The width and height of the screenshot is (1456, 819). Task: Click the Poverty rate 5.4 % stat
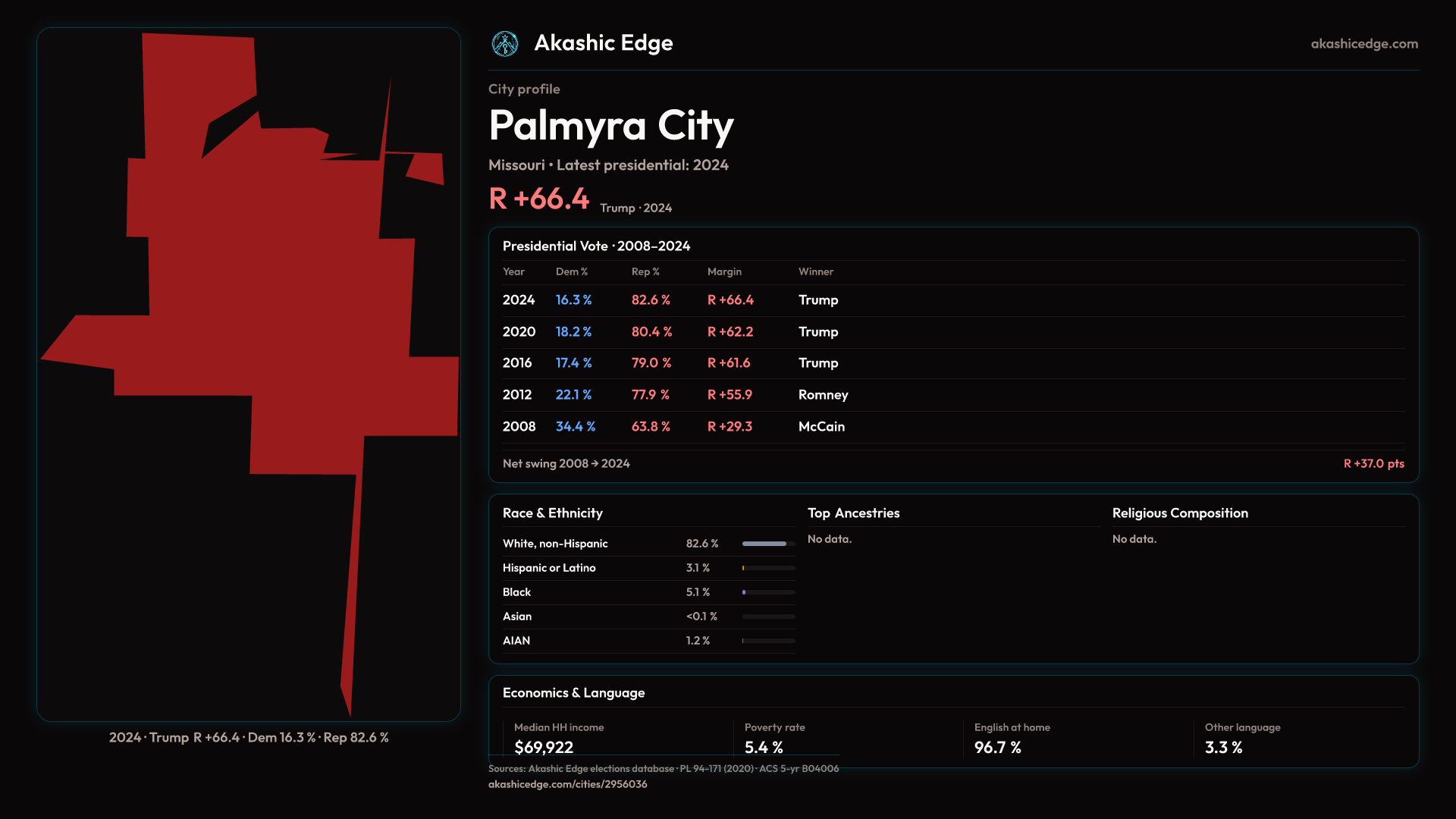coord(764,747)
